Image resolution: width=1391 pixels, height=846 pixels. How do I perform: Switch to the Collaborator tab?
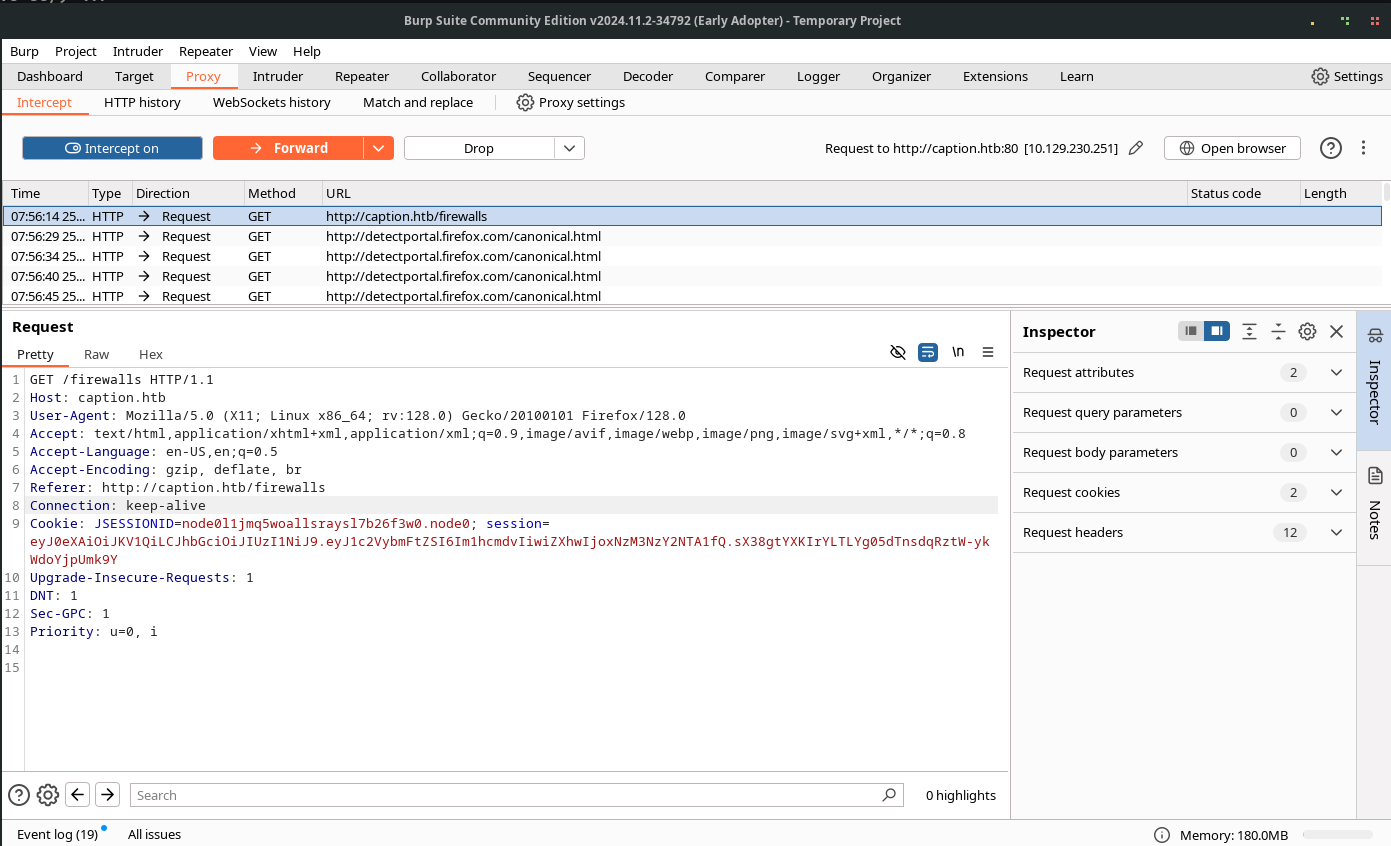coord(458,76)
